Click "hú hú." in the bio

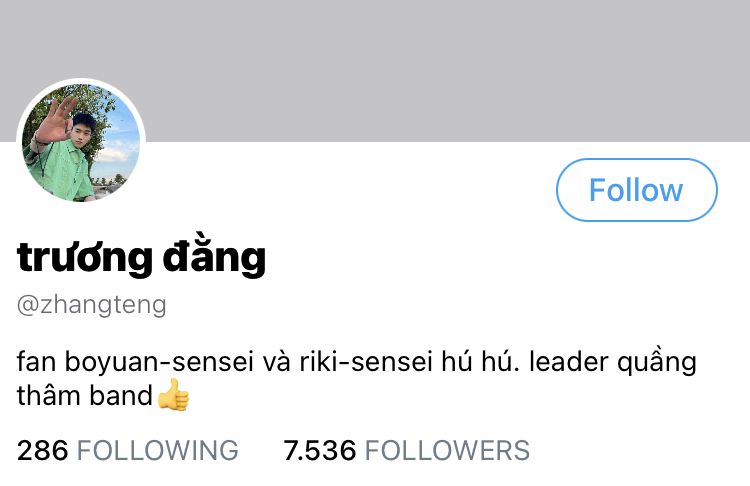point(480,362)
